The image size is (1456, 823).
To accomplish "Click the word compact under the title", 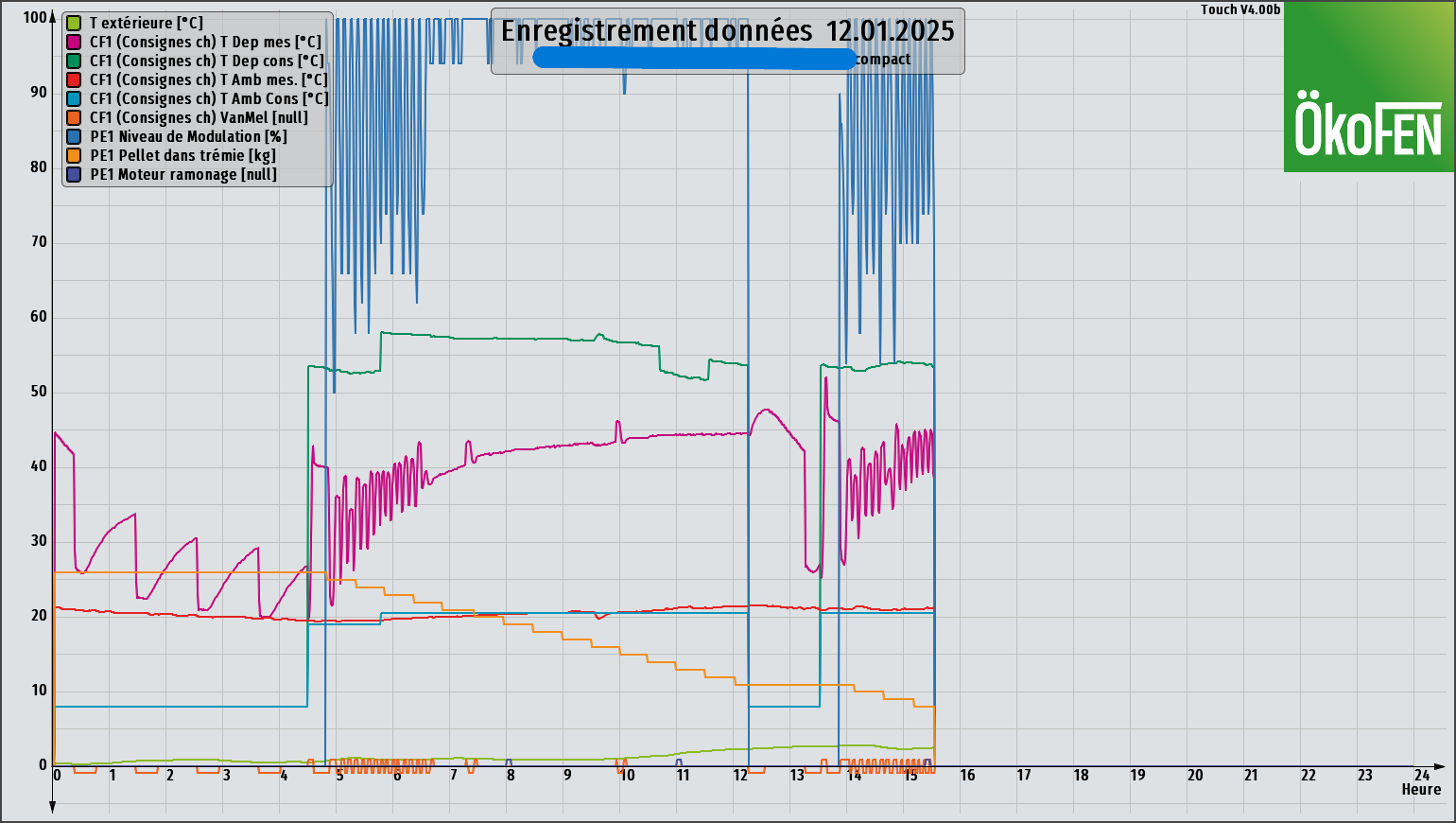I will click(883, 60).
